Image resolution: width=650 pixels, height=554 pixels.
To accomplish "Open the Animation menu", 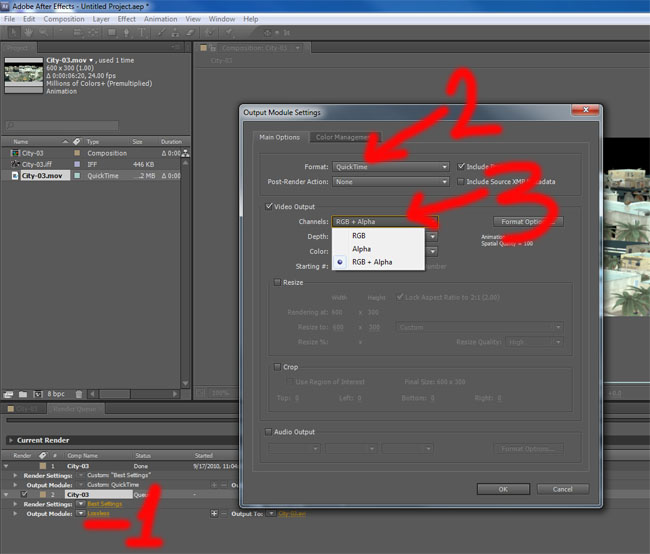I will (160, 19).
